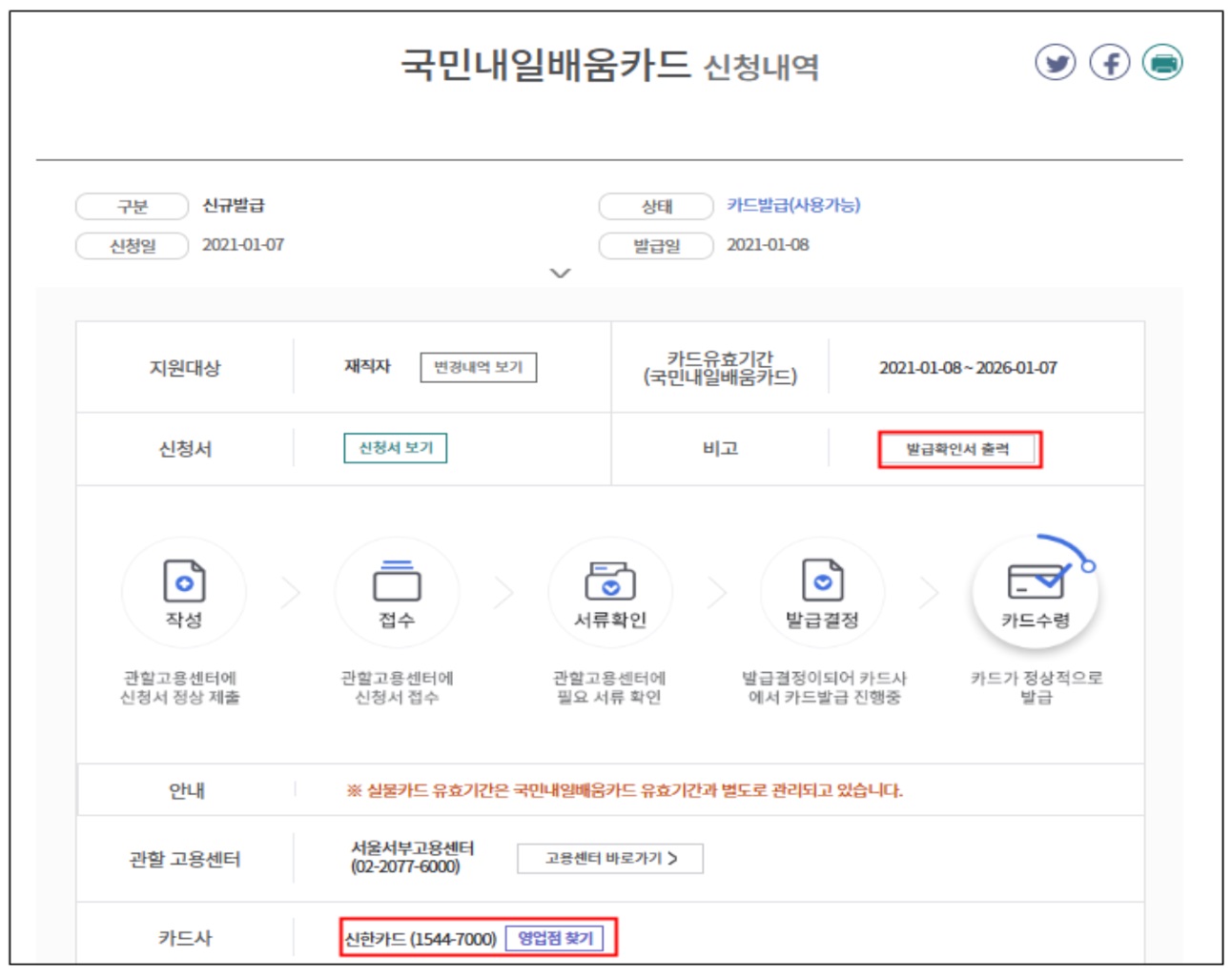Click 발급확인서 출력 button
Screen dimensions: 1232x978
957,449
